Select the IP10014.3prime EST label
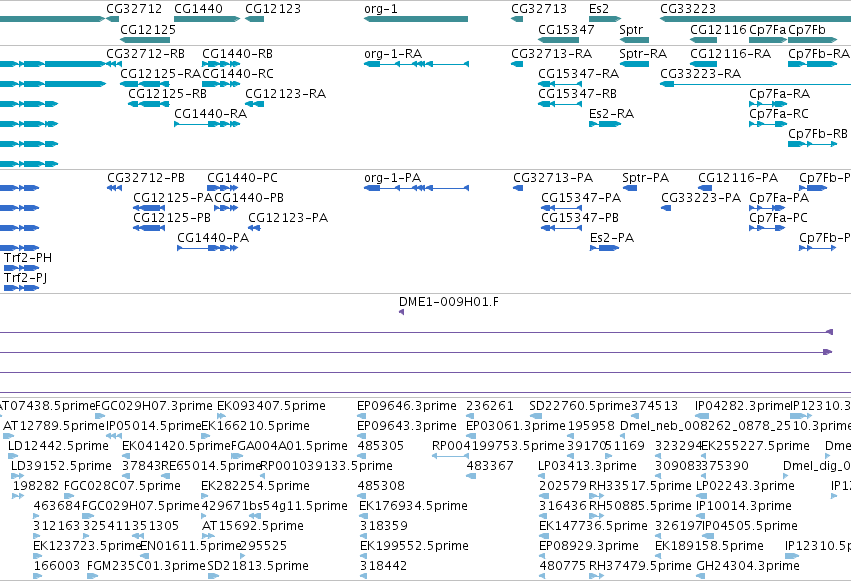 click(x=744, y=506)
